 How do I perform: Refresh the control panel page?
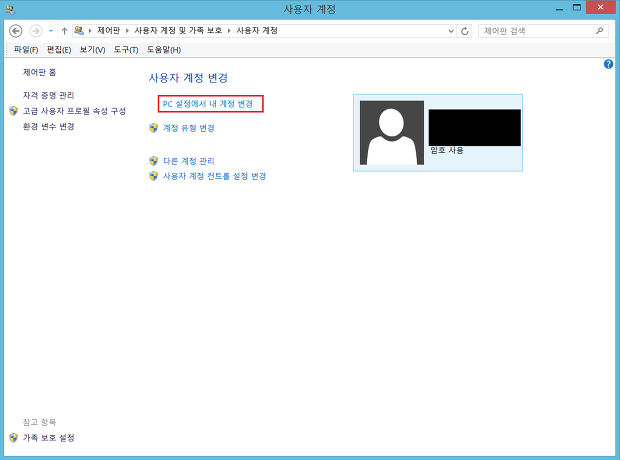click(465, 31)
